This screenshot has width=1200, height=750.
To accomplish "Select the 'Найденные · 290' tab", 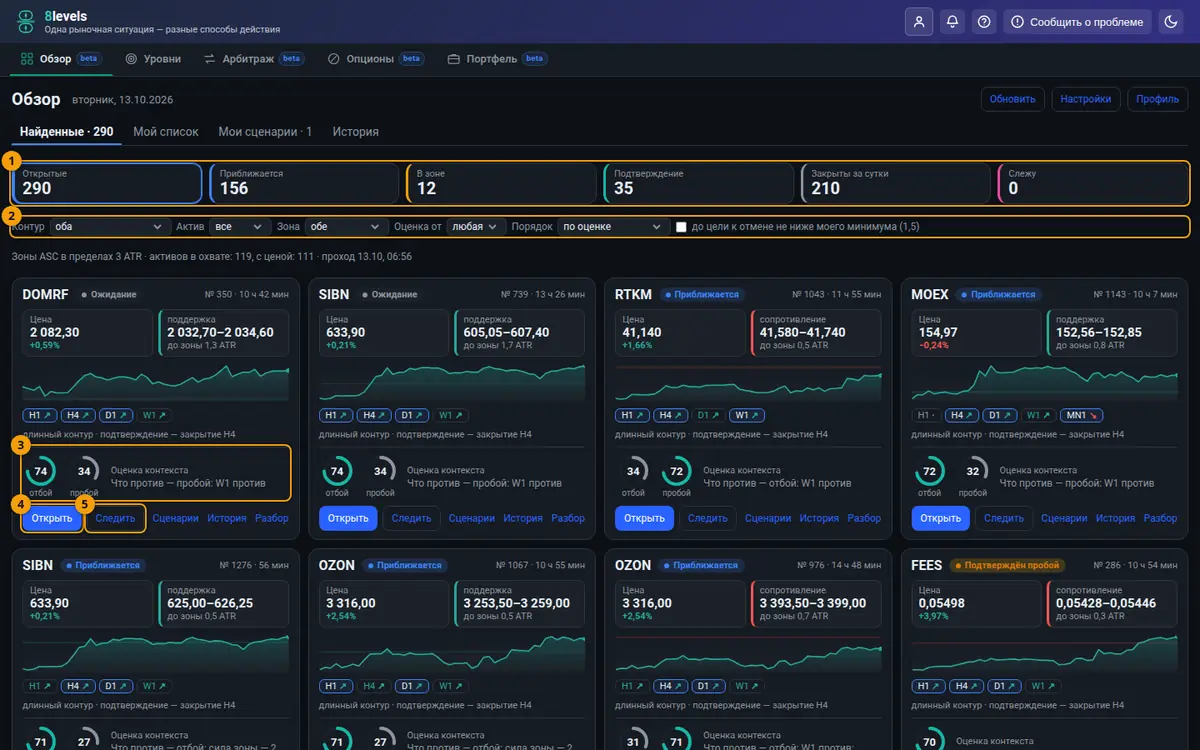I will pyautogui.click(x=67, y=132).
